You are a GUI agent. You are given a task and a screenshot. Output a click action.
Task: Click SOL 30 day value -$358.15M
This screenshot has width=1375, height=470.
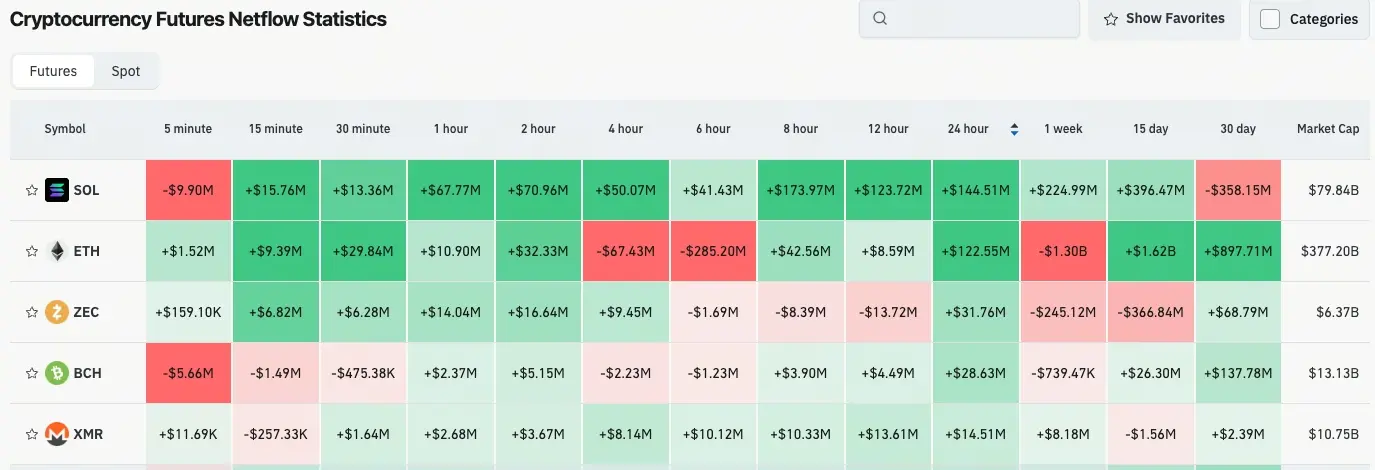tap(1238, 190)
